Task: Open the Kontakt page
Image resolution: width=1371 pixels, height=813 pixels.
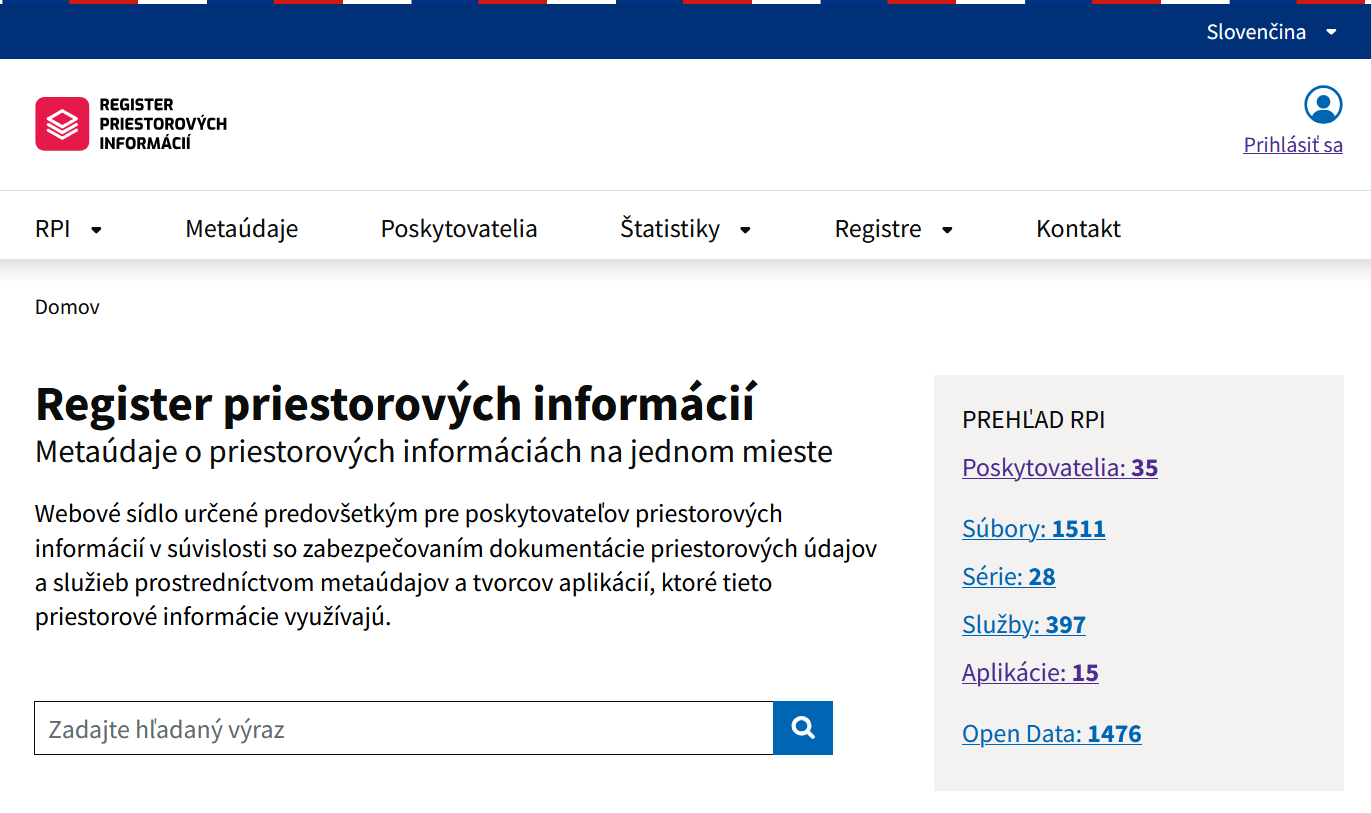Action: [1078, 229]
